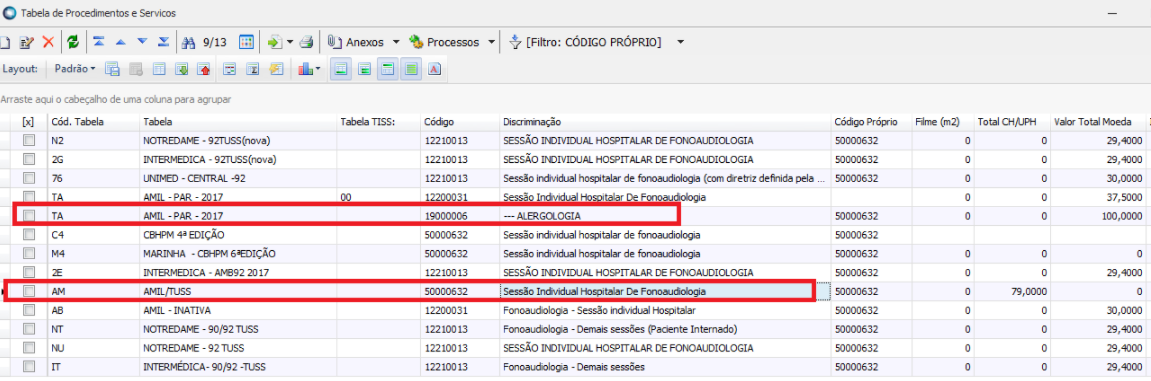
Task: Sort by the Cód. Tabela column header
Action: [92, 122]
